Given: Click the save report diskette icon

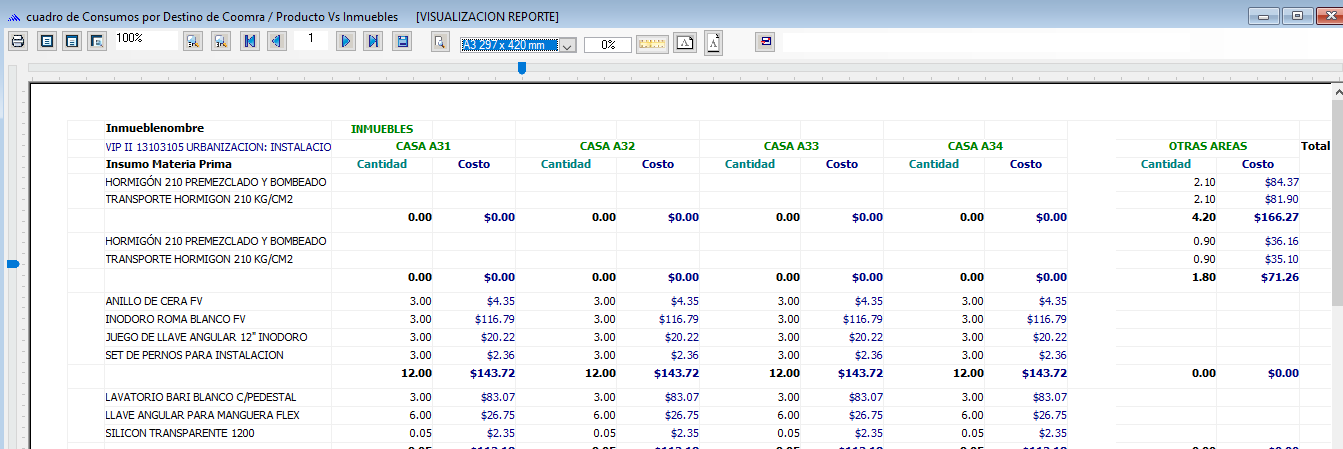Looking at the screenshot, I should pos(402,42).
